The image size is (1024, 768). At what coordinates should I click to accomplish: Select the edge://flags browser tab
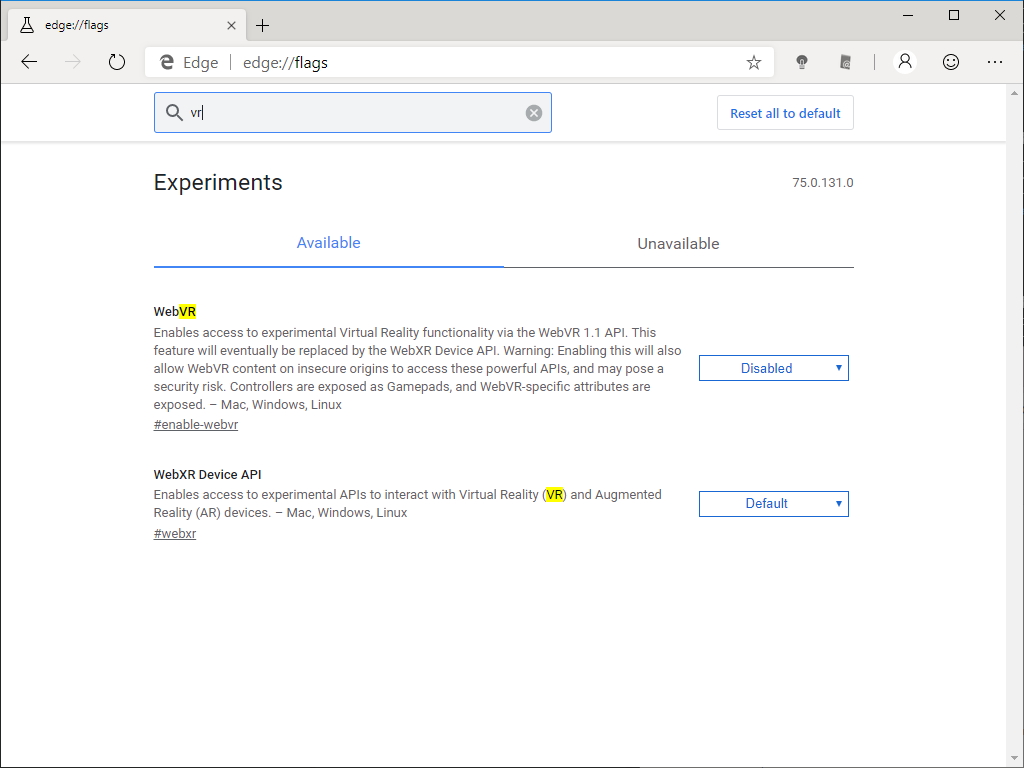[x=128, y=25]
